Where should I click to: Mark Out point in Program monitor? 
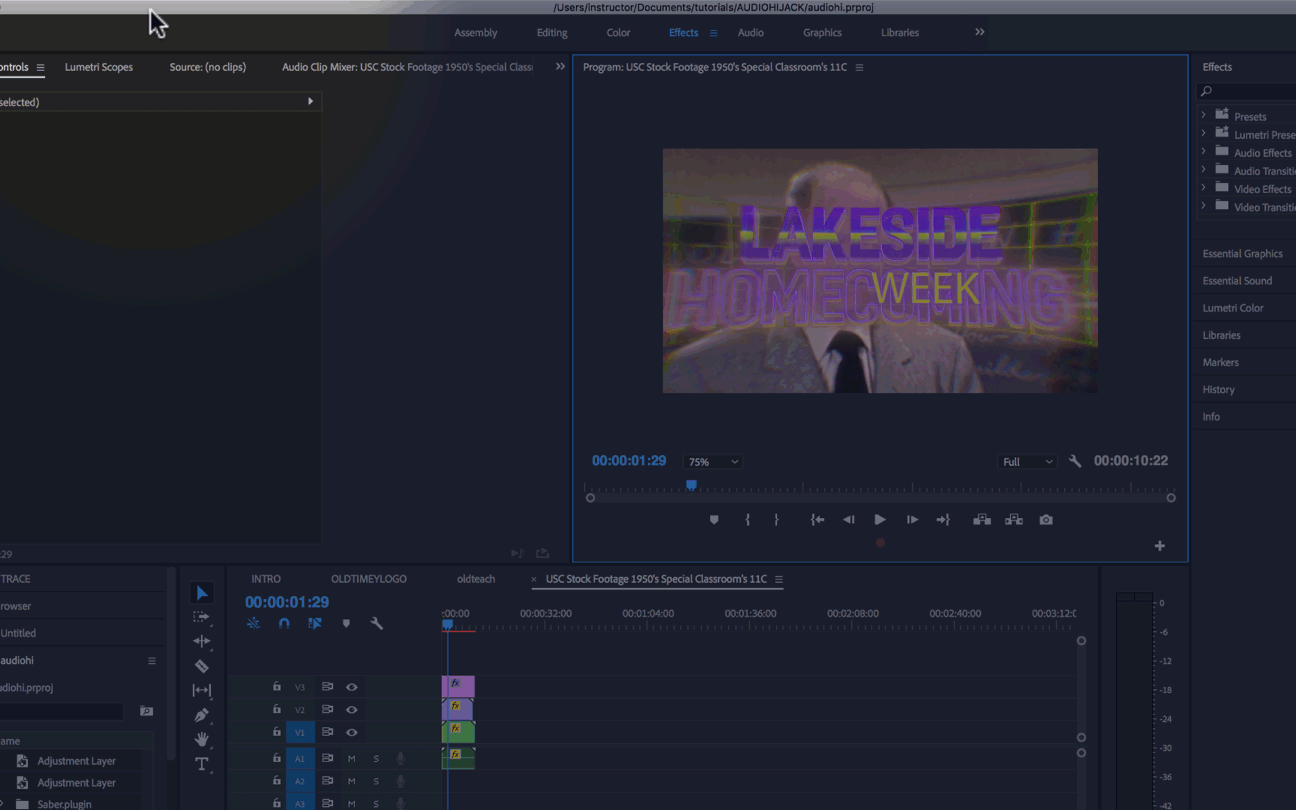coord(776,520)
